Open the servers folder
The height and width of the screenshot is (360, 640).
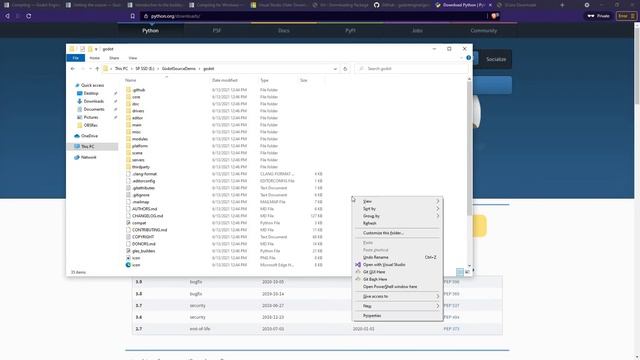pyautogui.click(x=138, y=160)
